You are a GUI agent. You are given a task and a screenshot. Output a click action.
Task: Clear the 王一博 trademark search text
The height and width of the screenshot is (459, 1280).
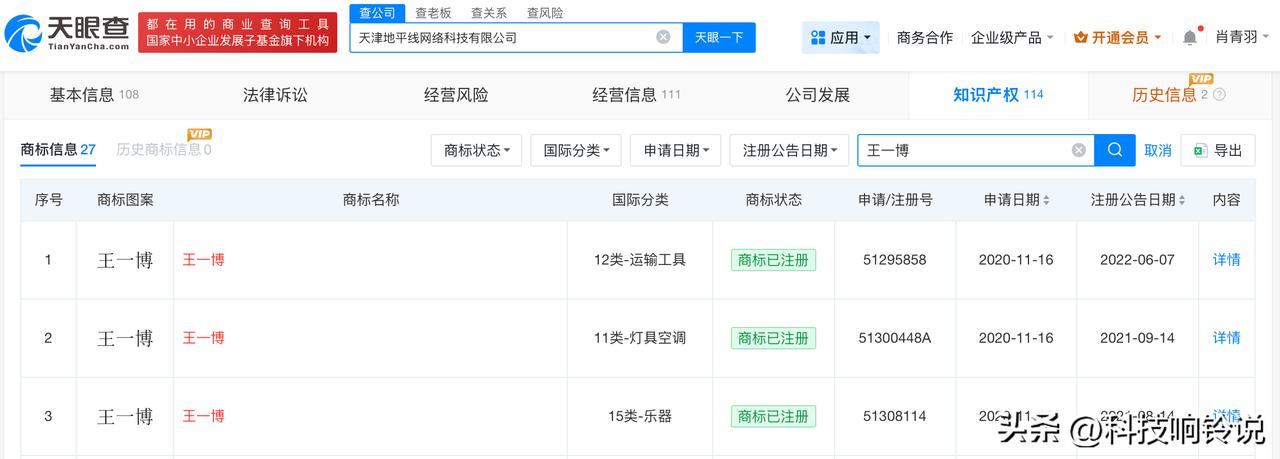[1079, 150]
